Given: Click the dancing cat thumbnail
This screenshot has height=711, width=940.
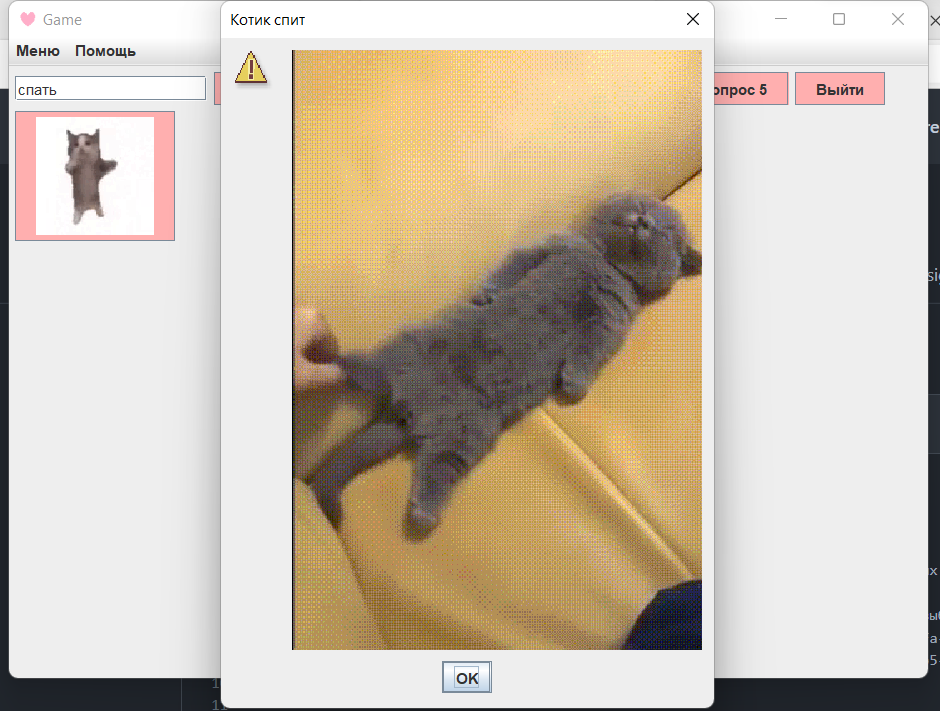Looking at the screenshot, I should click(x=94, y=176).
